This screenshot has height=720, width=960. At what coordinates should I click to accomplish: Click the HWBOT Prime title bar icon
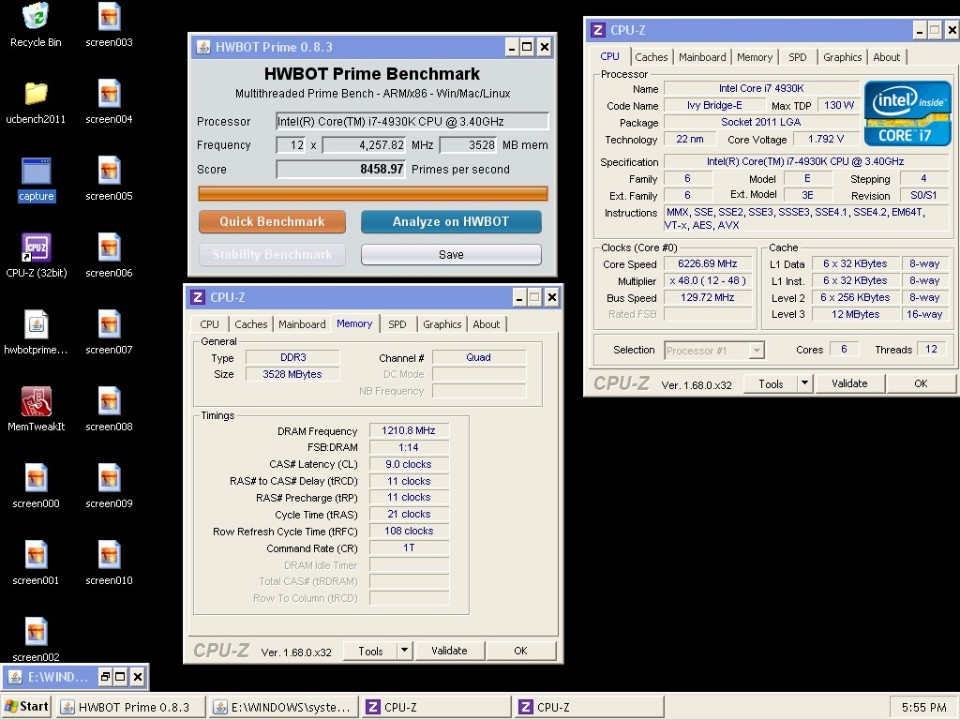[x=203, y=47]
